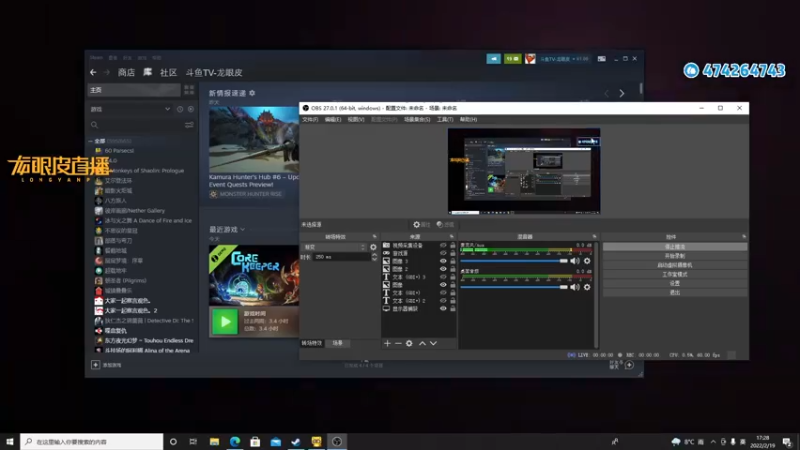
Task: Open desktop audio settings gear
Action: (x=587, y=287)
